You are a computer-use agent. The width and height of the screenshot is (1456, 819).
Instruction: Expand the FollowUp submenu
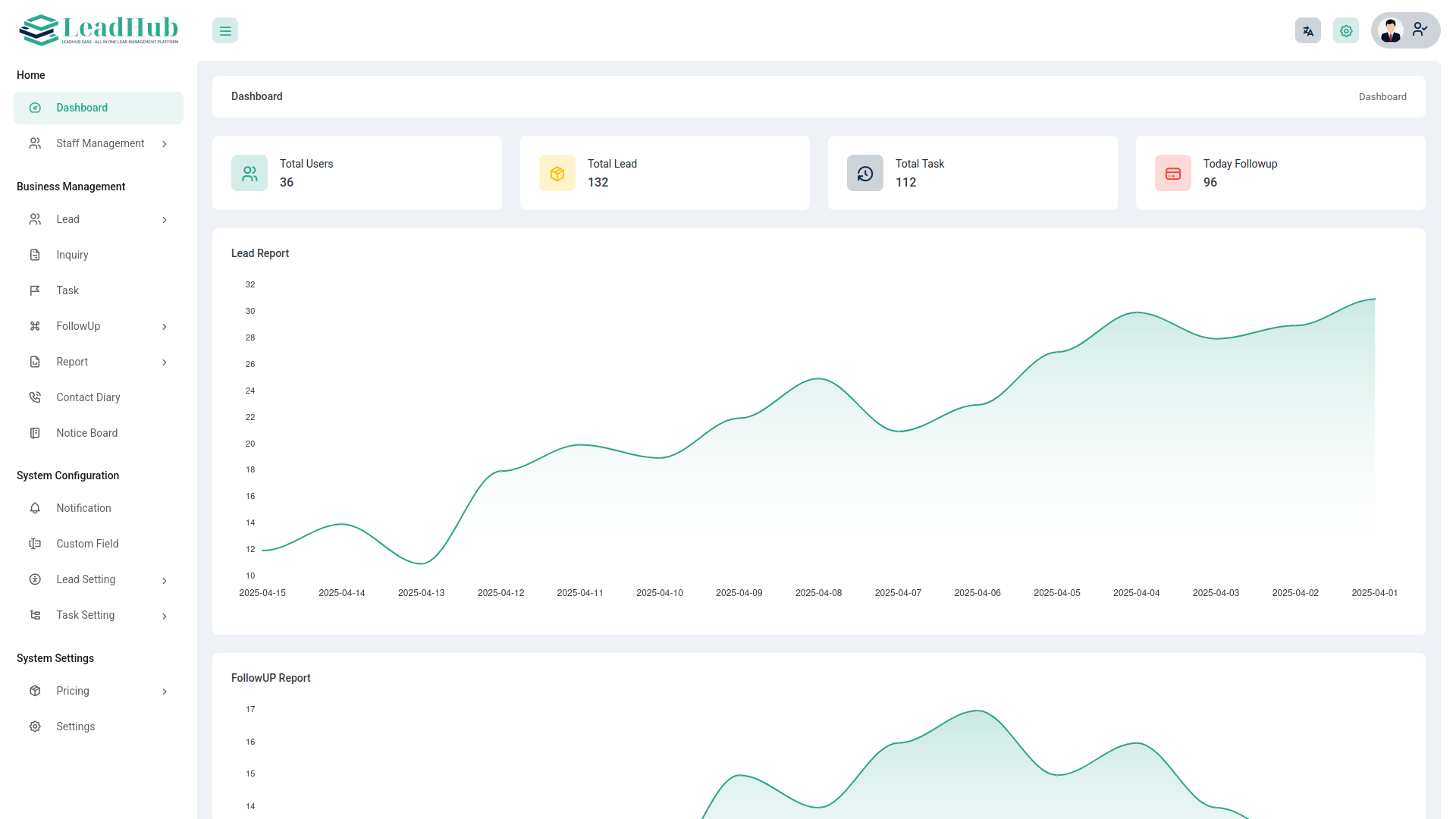(x=165, y=327)
